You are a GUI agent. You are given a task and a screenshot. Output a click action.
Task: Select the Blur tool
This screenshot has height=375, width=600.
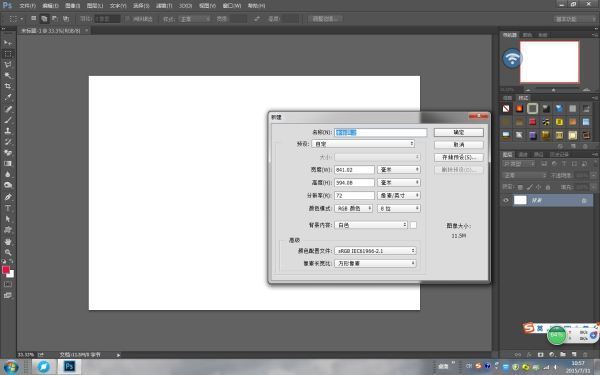click(8, 174)
